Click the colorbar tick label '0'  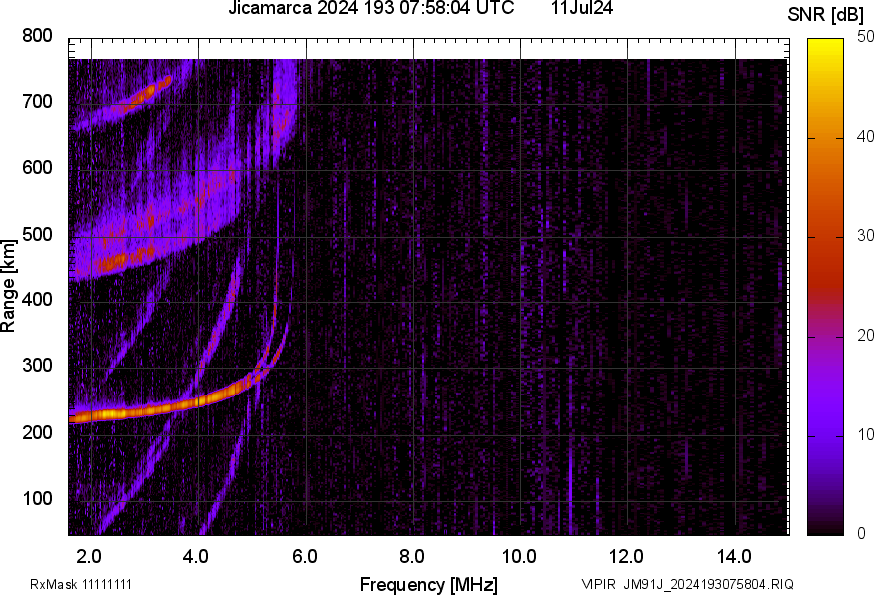click(862, 534)
